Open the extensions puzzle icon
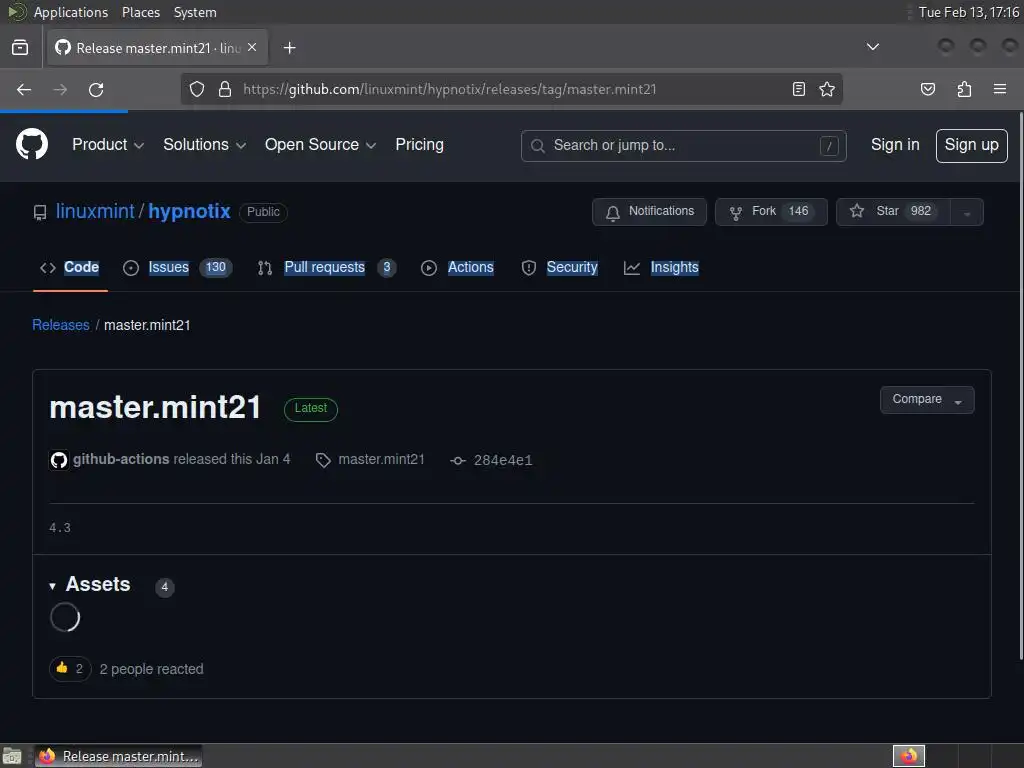 [x=964, y=89]
